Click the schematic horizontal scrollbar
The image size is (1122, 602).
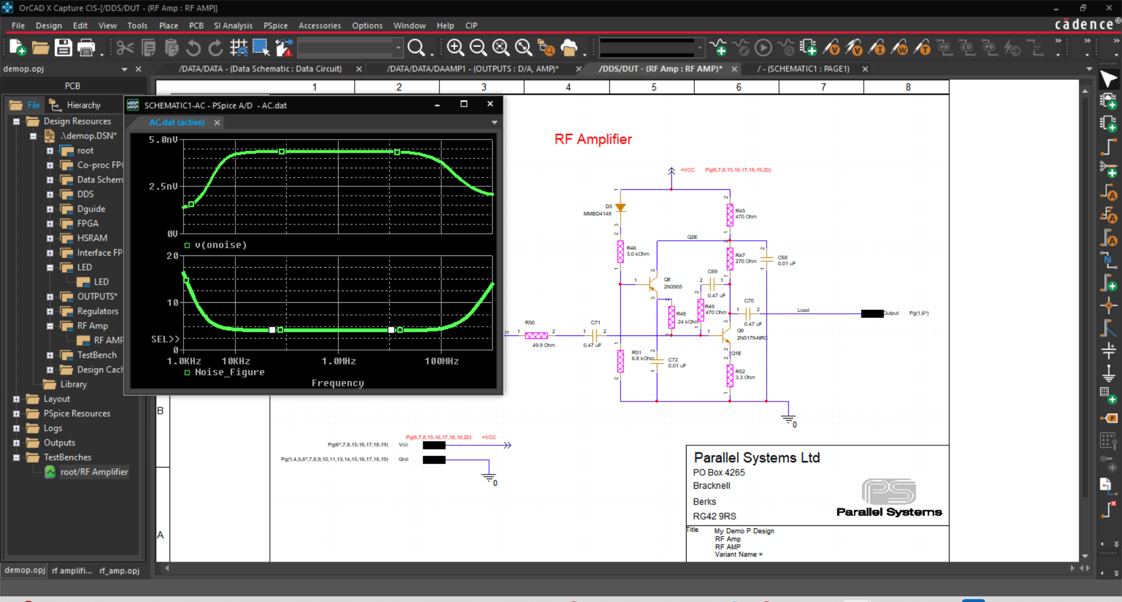[600, 568]
